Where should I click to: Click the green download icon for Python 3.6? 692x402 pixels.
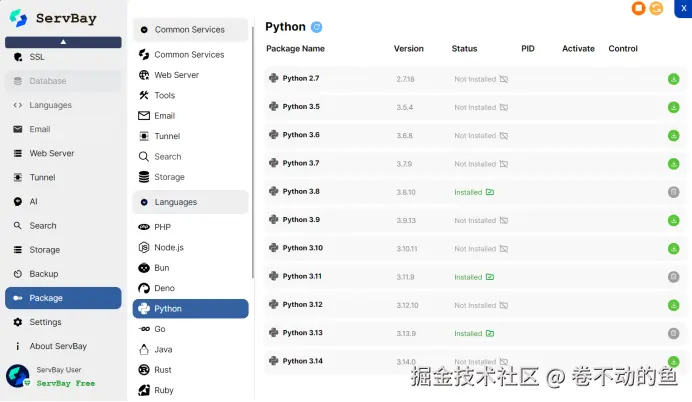coord(673,135)
